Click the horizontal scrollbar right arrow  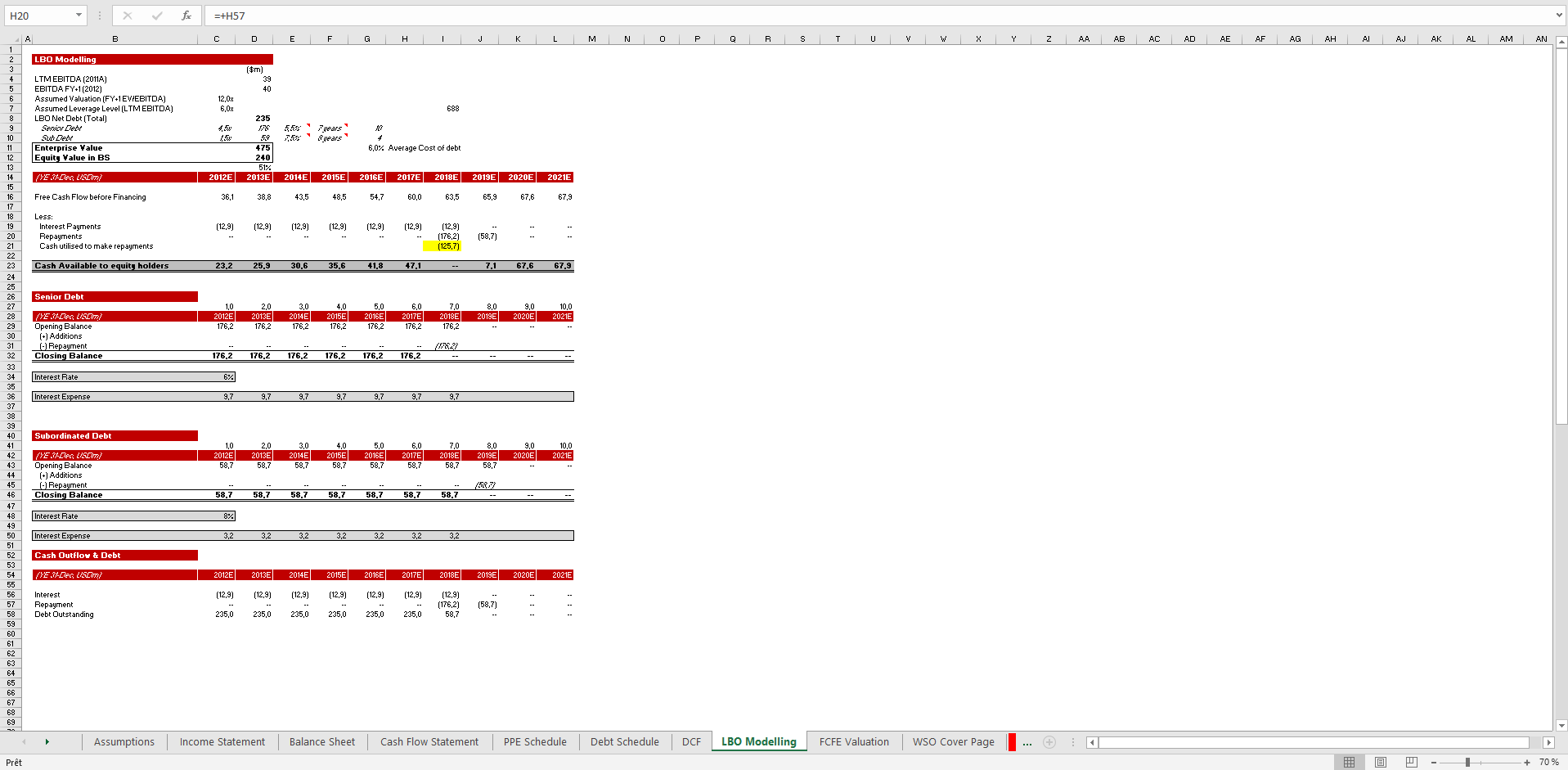(1548, 742)
